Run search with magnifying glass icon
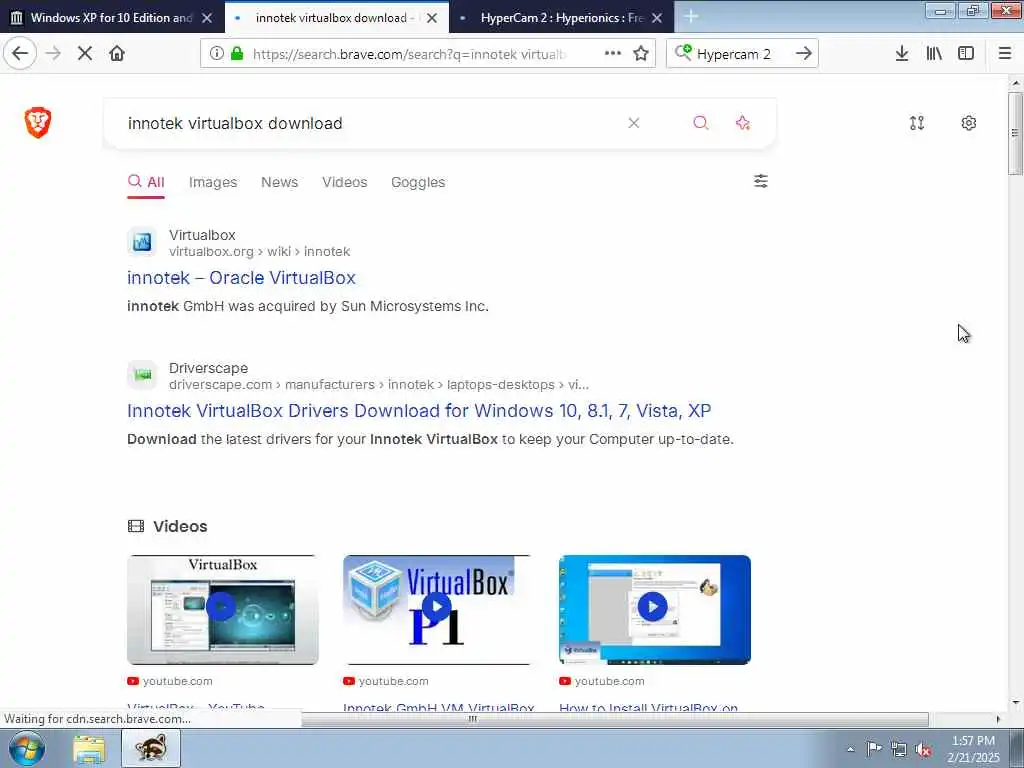Image resolution: width=1024 pixels, height=768 pixels. click(701, 123)
